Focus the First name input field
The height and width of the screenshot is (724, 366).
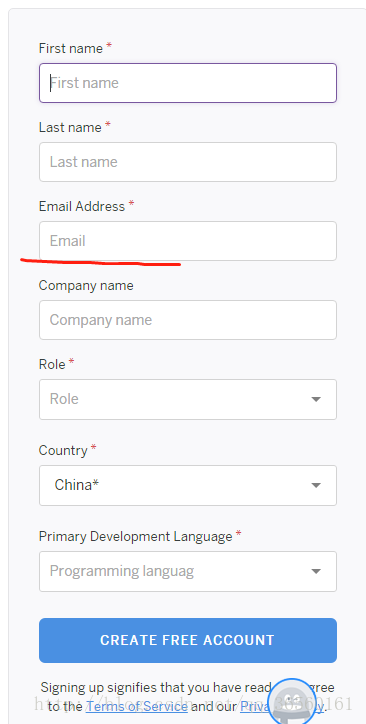pos(188,83)
